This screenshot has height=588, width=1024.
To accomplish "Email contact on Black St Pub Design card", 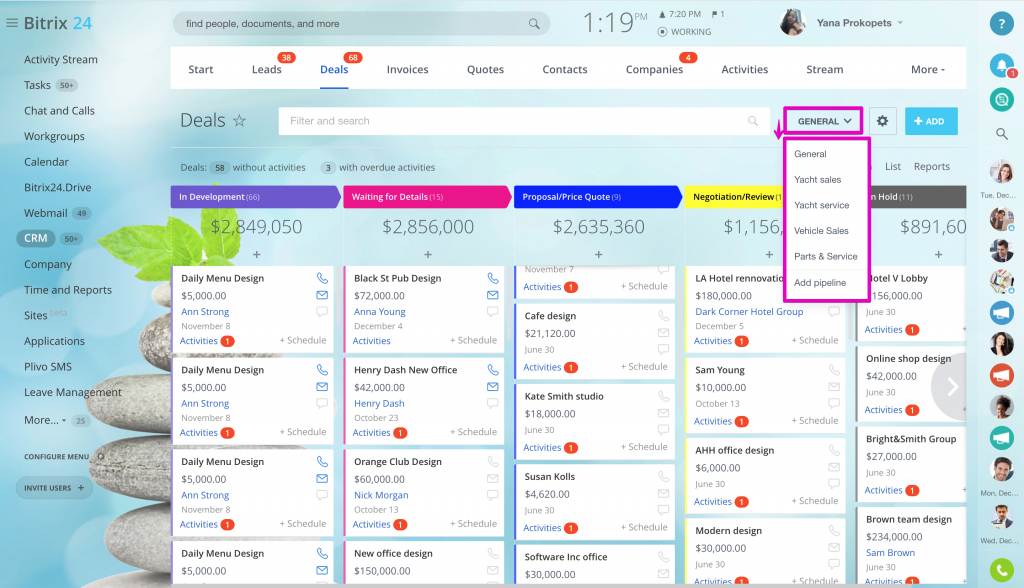I will click(493, 295).
